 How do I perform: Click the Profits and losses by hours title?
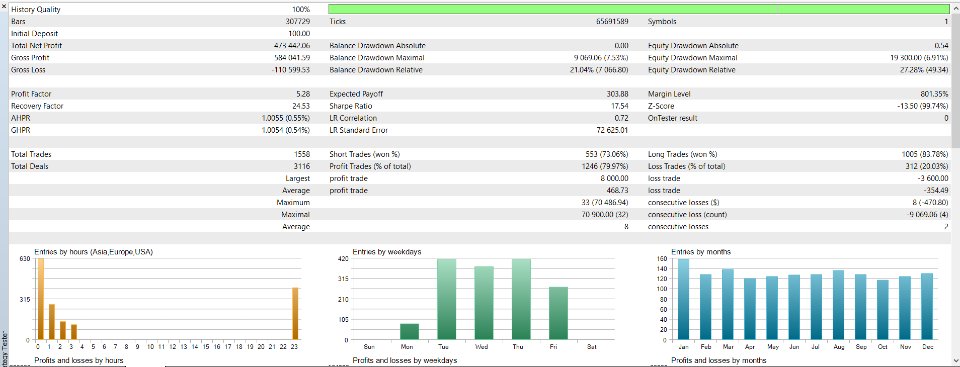point(79,360)
